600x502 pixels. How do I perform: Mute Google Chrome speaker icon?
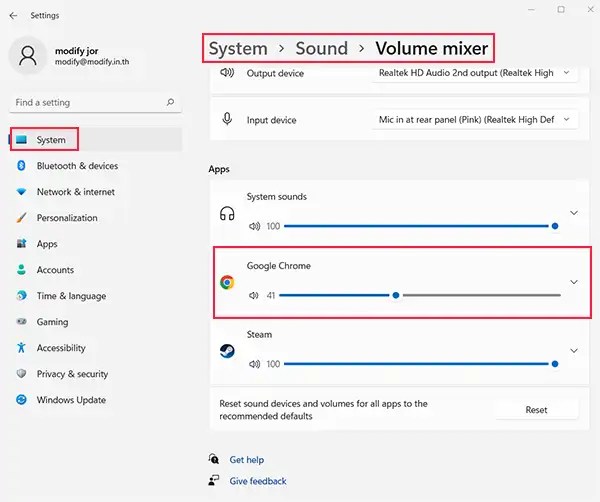click(x=254, y=295)
